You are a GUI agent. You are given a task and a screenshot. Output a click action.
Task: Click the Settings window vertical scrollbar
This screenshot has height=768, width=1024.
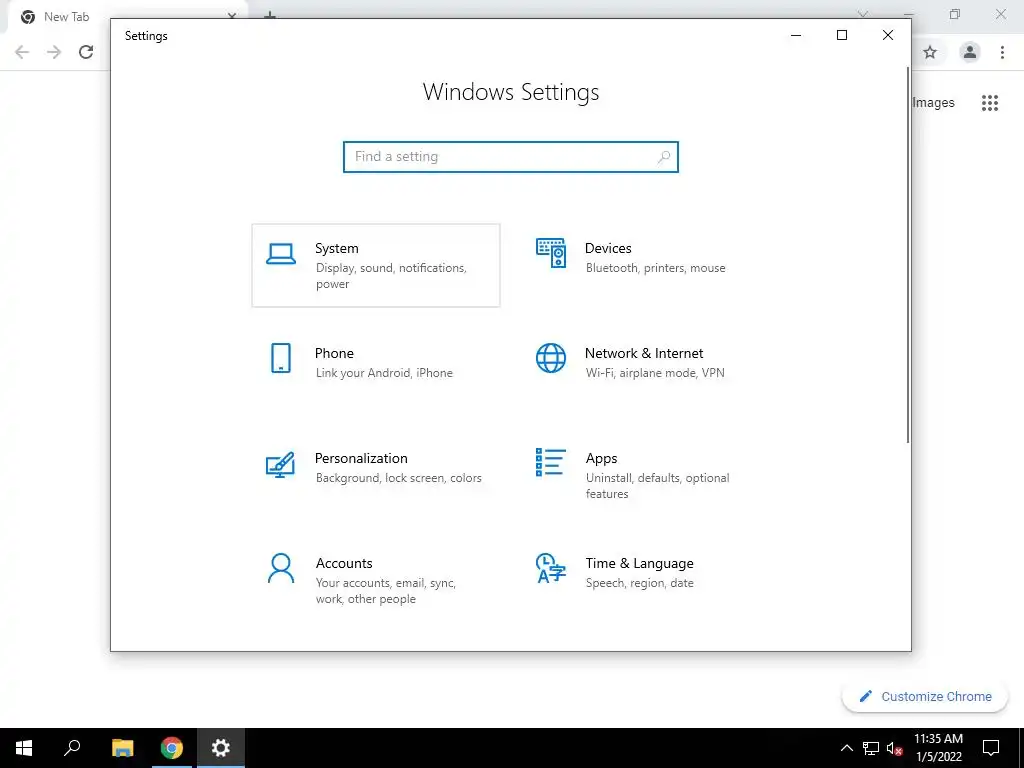pos(908,255)
